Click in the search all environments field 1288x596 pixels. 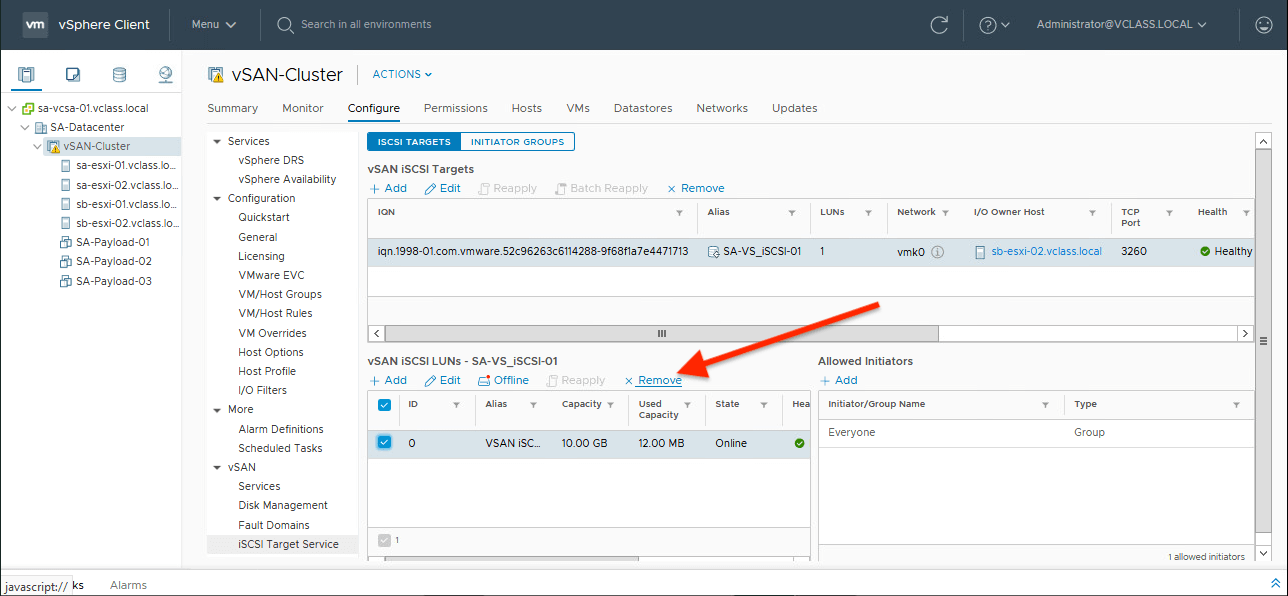point(366,24)
